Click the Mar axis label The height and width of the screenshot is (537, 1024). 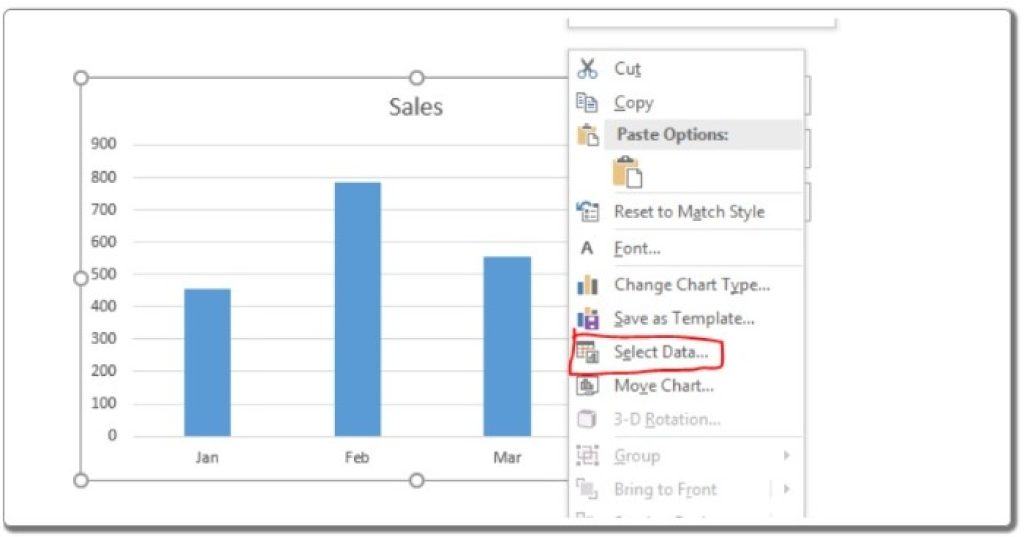(507, 457)
